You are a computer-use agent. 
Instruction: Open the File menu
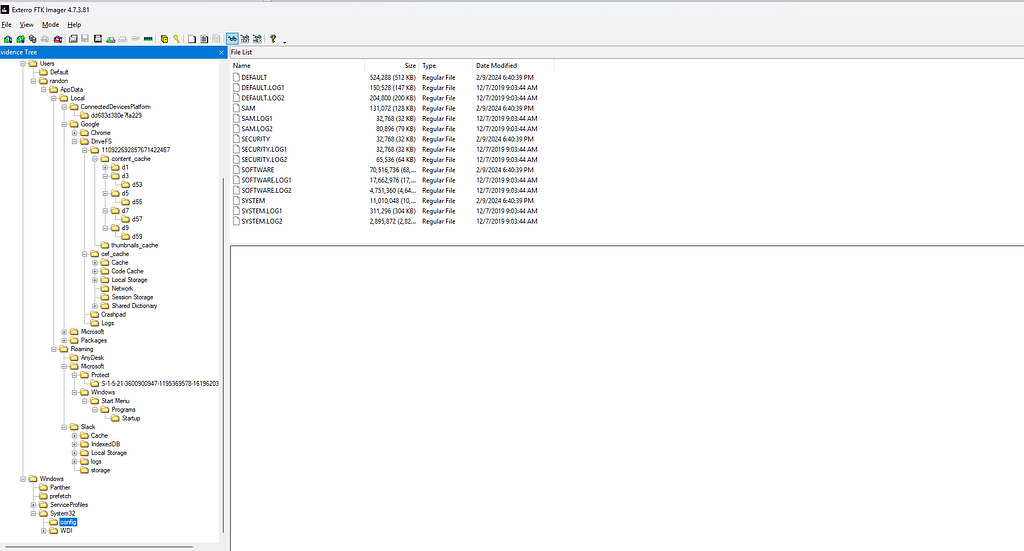tap(7, 25)
